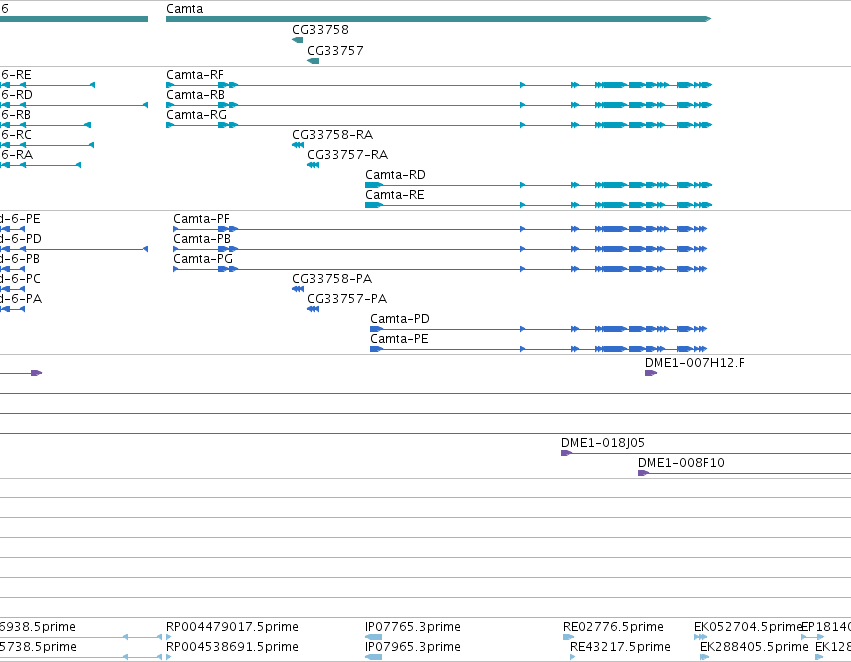The width and height of the screenshot is (851, 662).
Task: Click the RP004538691.5prime EST label
Action: click(232, 647)
